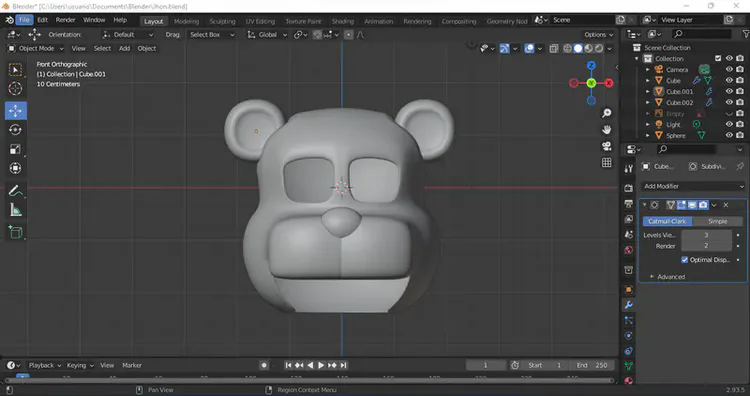Viewport: 750px width, 396px height.
Task: Open the Modifier properties wrench tab
Action: (629, 305)
